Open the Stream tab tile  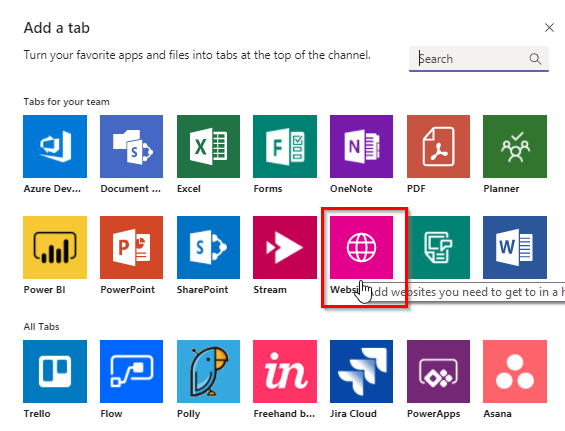click(285, 247)
